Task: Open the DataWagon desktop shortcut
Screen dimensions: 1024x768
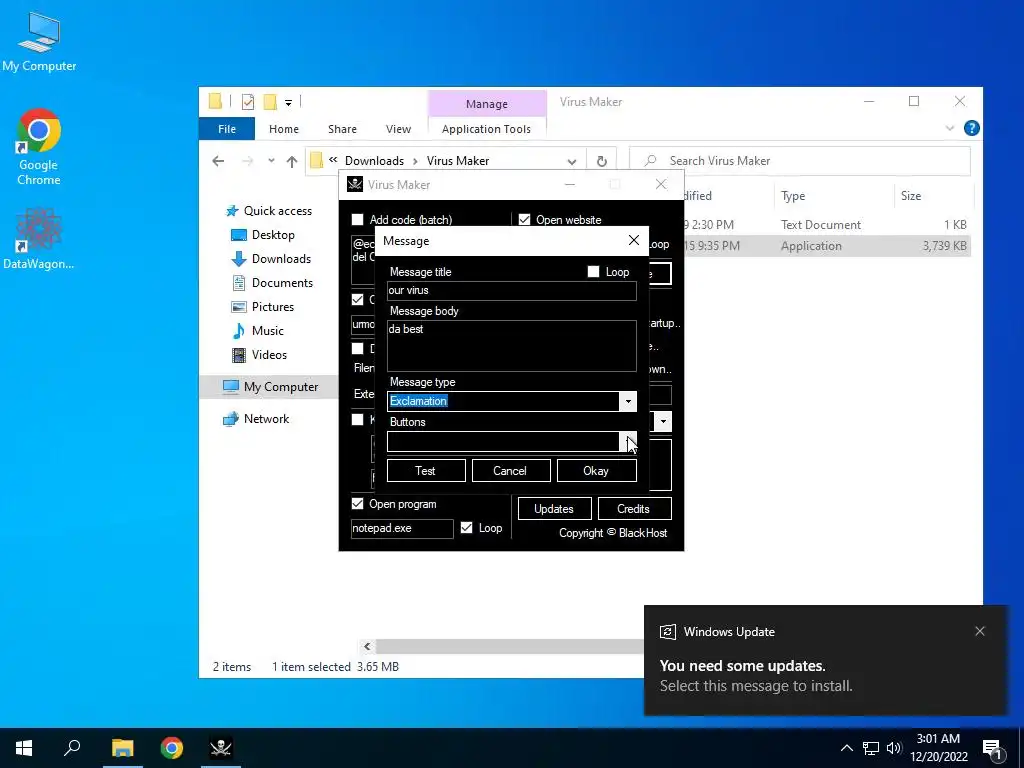Action: (39, 238)
